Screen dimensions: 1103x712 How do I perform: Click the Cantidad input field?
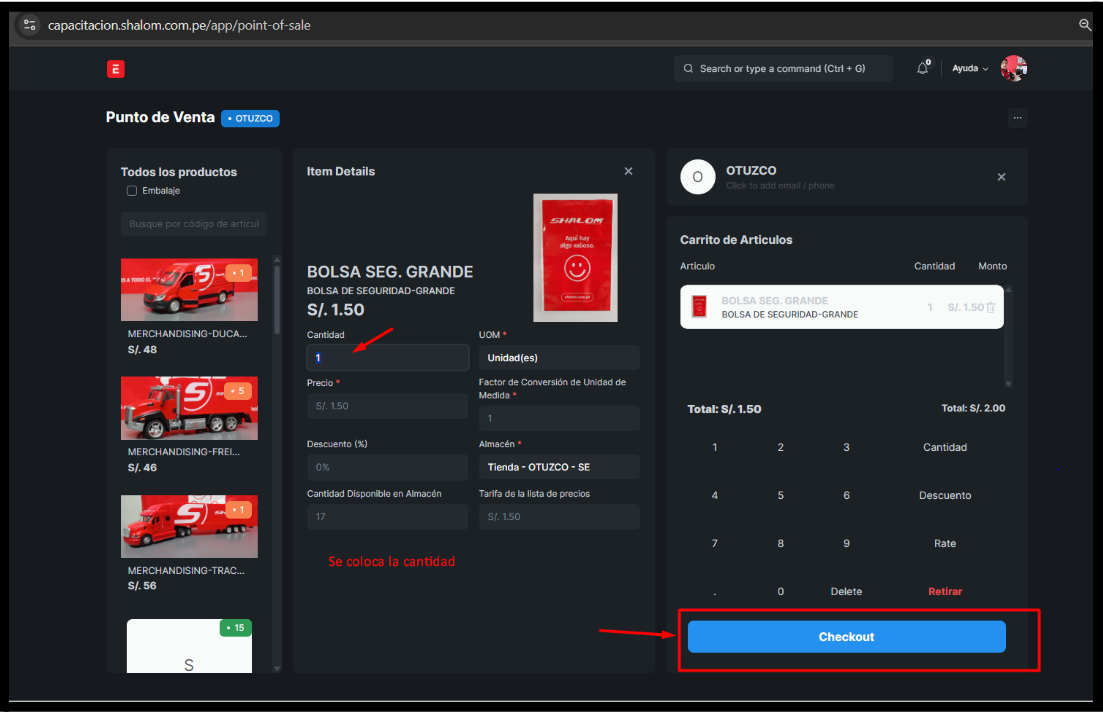tap(387, 358)
